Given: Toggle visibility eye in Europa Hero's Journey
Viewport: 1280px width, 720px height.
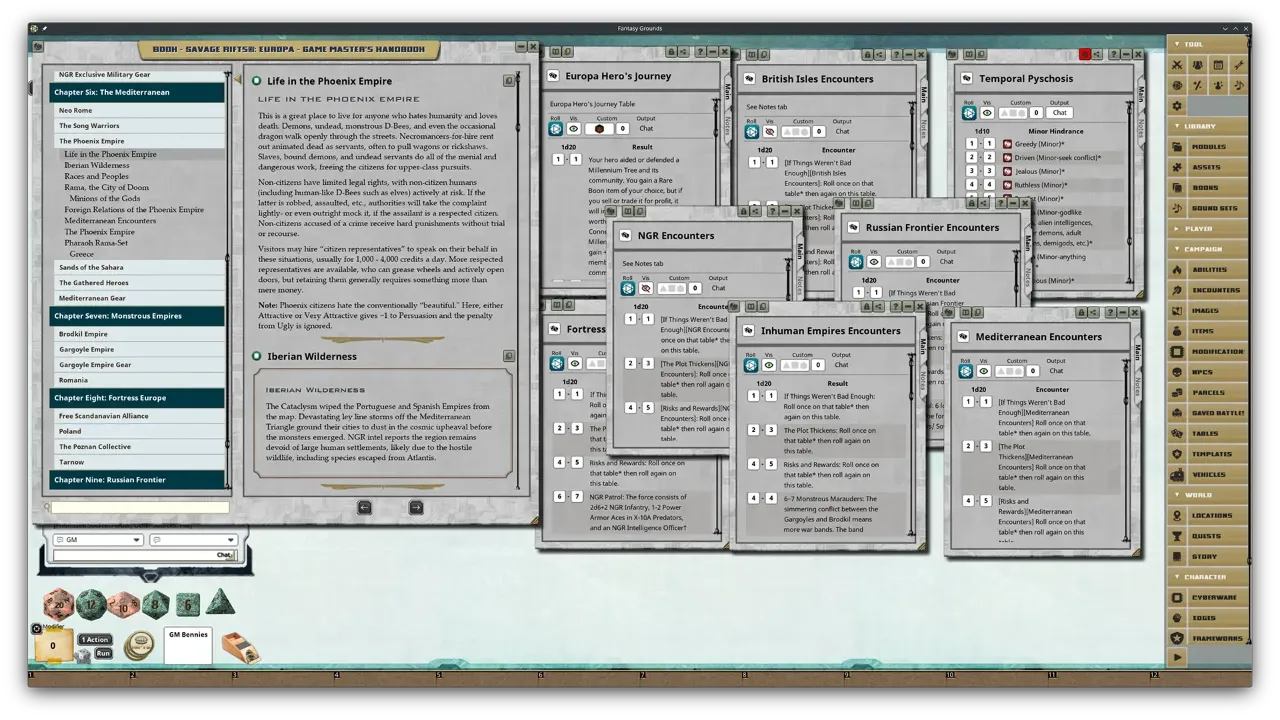Looking at the screenshot, I should click(574, 128).
